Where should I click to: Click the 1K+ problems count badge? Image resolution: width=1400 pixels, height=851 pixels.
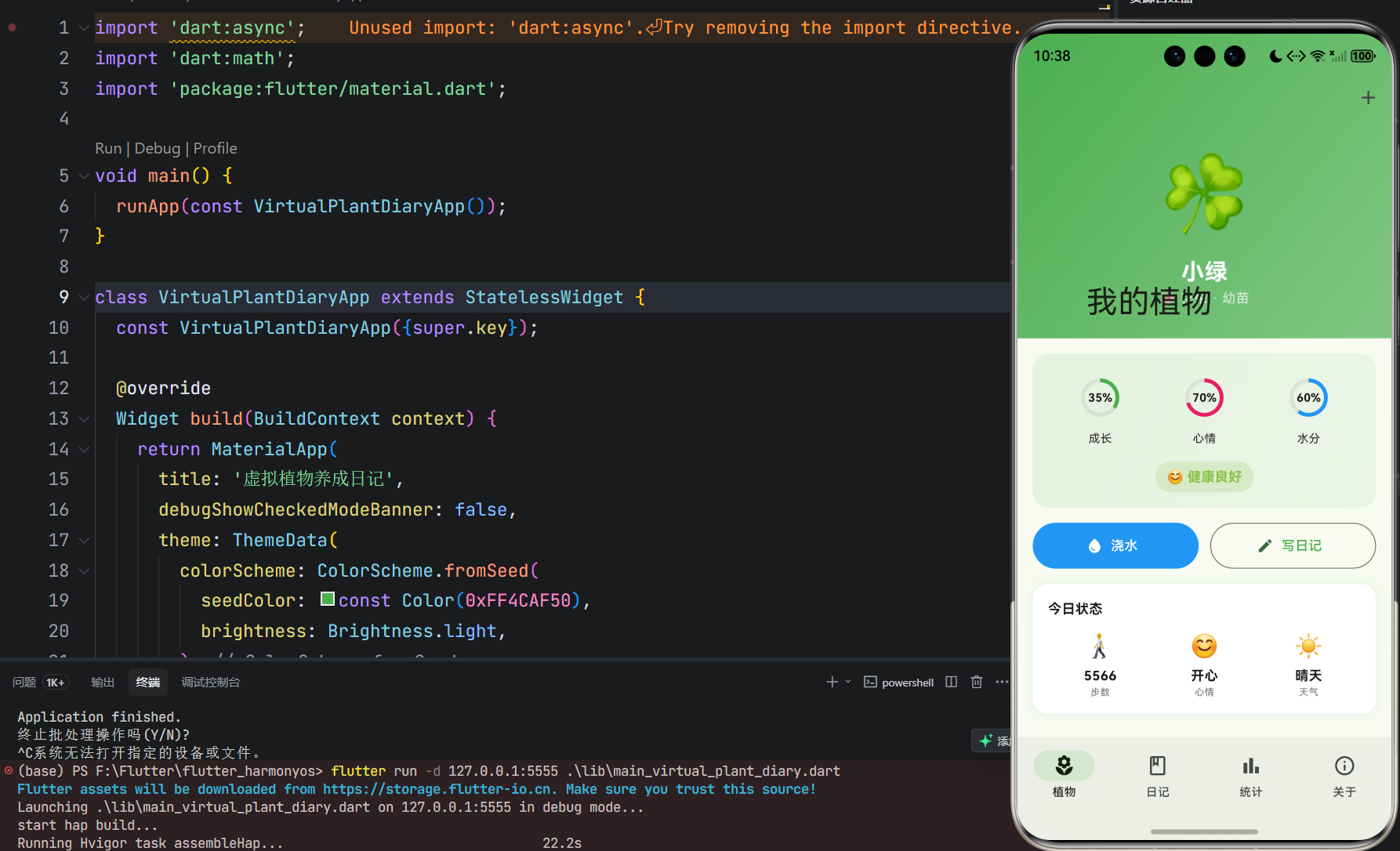56,683
